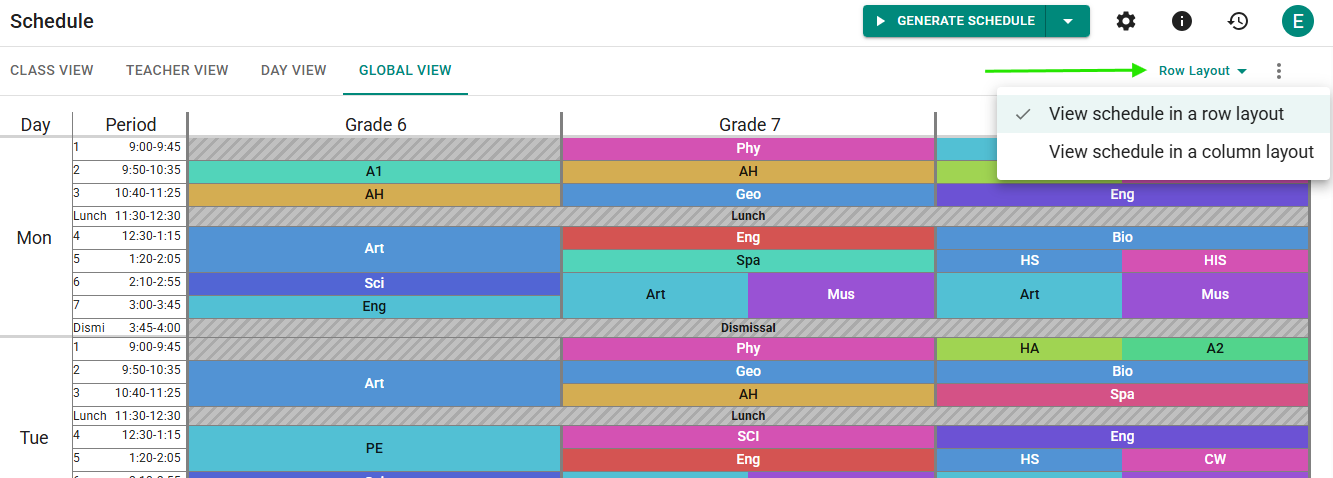
Task: Open the schedule history icon
Action: (1238, 21)
